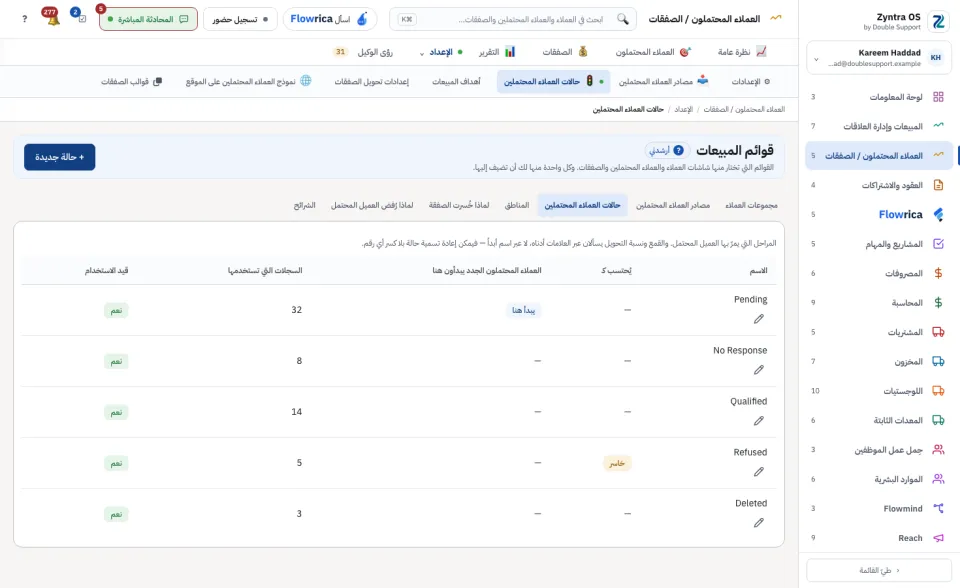Switch to لماذا خُسرت الصفقة list tab
Image resolution: width=960 pixels, height=588 pixels.
[459, 205]
